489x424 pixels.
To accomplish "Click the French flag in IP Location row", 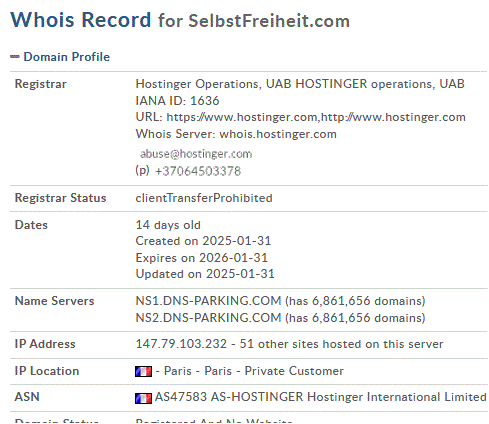I will click(x=143, y=371).
